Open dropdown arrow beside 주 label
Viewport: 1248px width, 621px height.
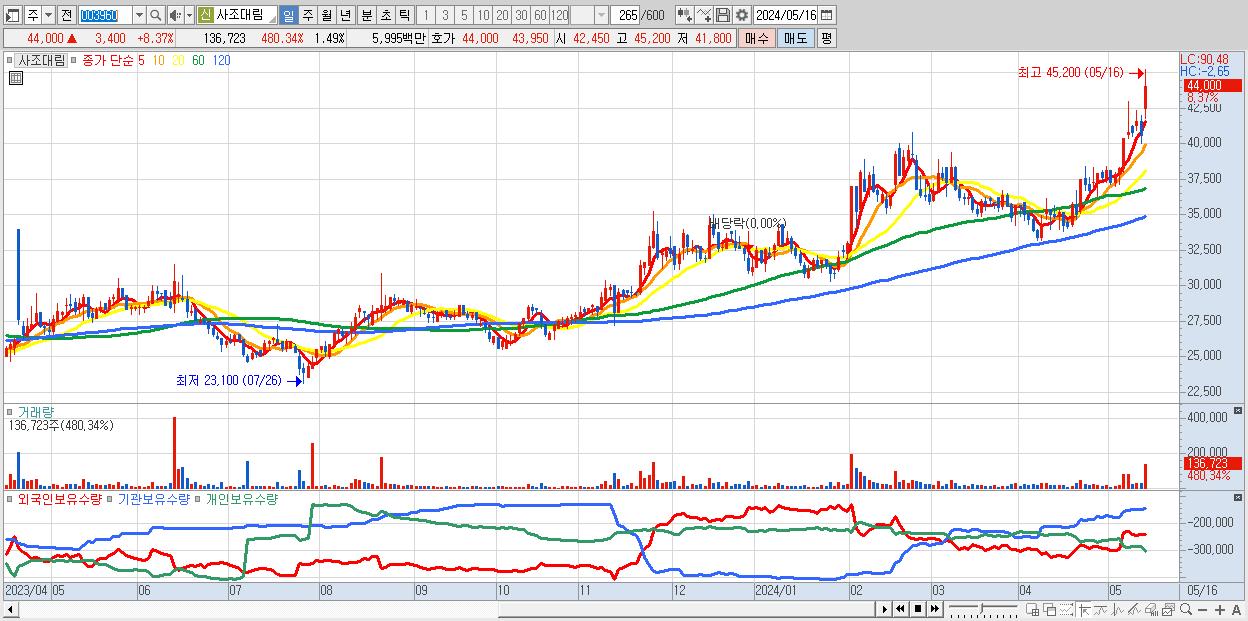(x=48, y=15)
